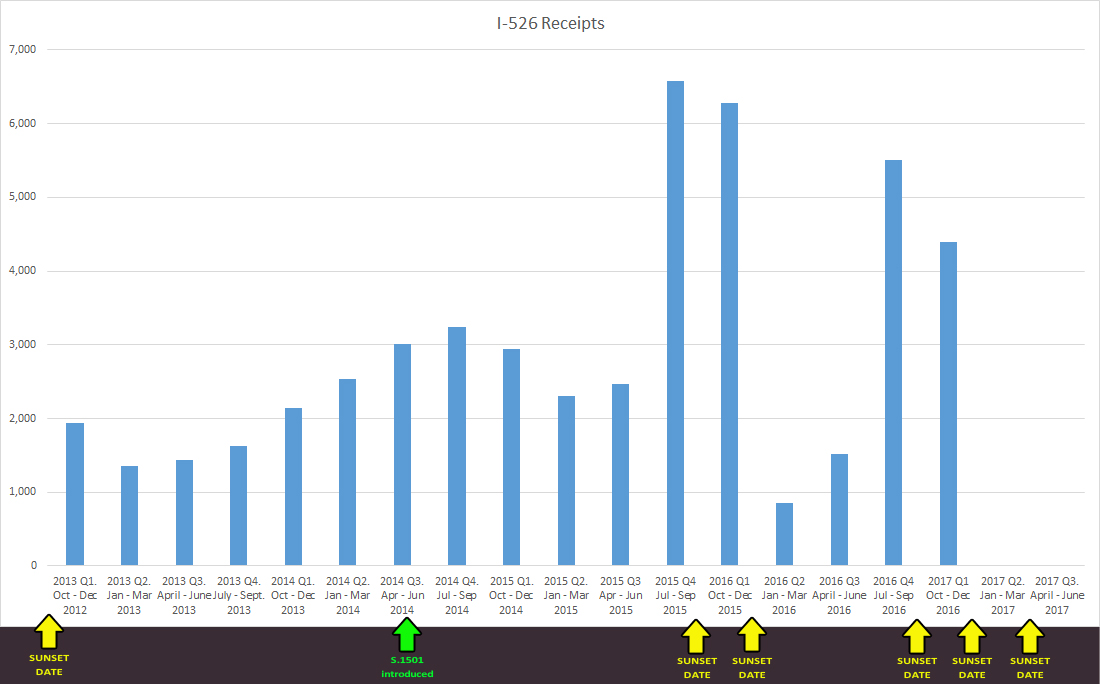1100x684 pixels.
Task: Click the yellow sunset arrow below 2016 Q1
Action: coord(752,636)
